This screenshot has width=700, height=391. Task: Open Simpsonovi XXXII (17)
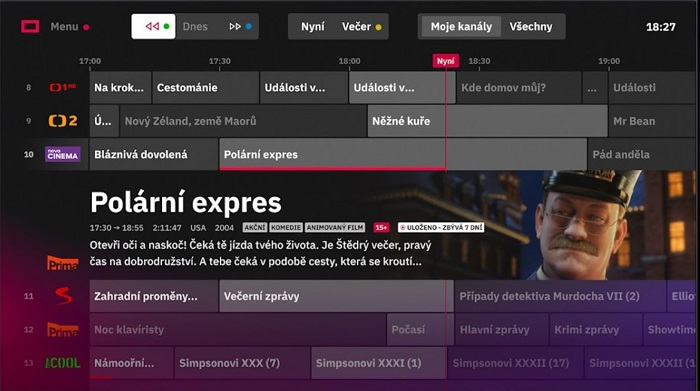pyautogui.click(x=516, y=363)
